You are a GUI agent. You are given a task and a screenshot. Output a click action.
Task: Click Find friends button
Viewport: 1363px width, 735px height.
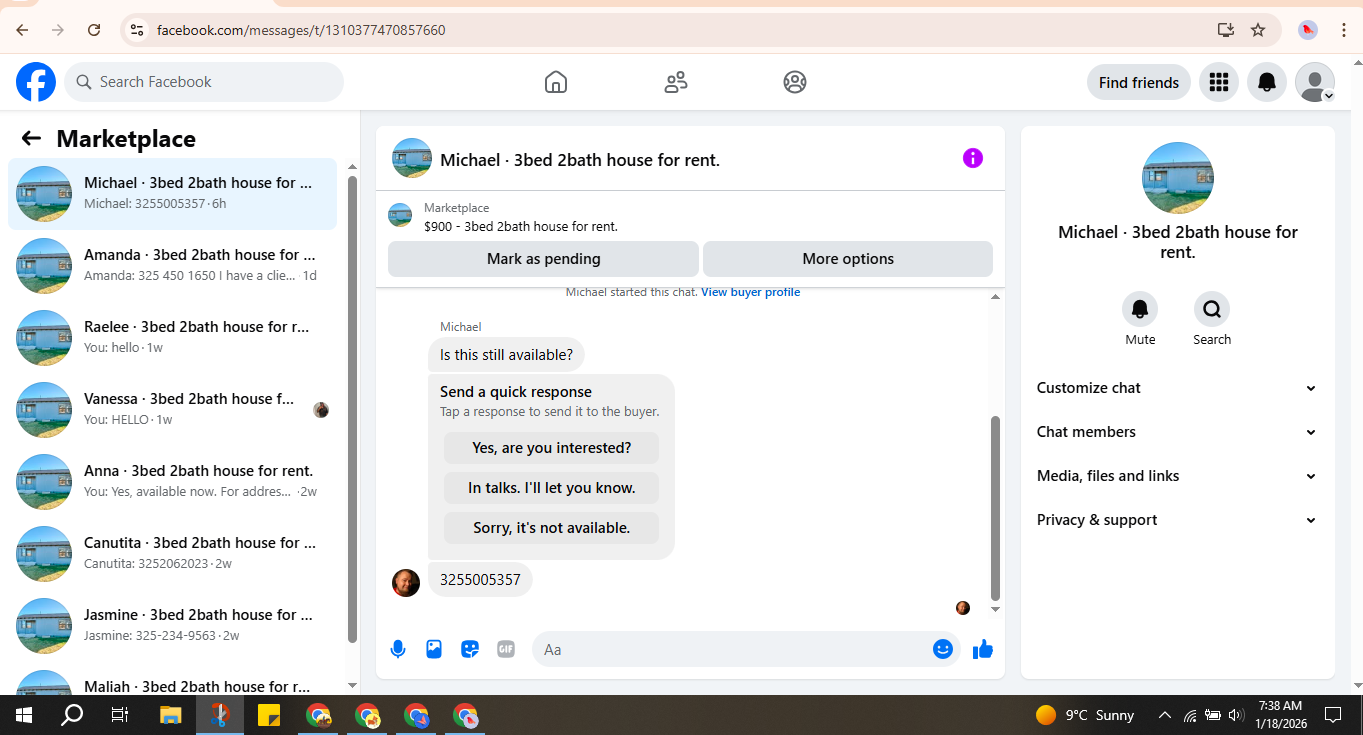[1139, 82]
